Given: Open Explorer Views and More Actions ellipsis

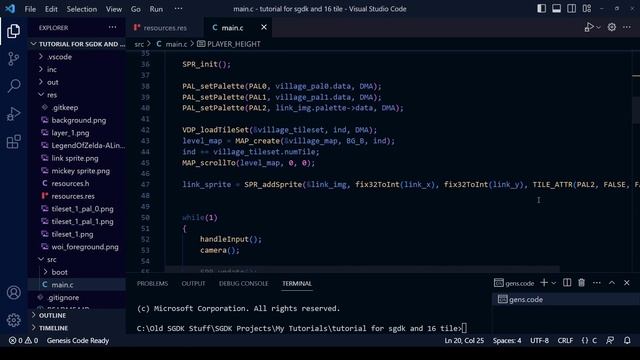Looking at the screenshot, I should pyautogui.click(x=112, y=27).
